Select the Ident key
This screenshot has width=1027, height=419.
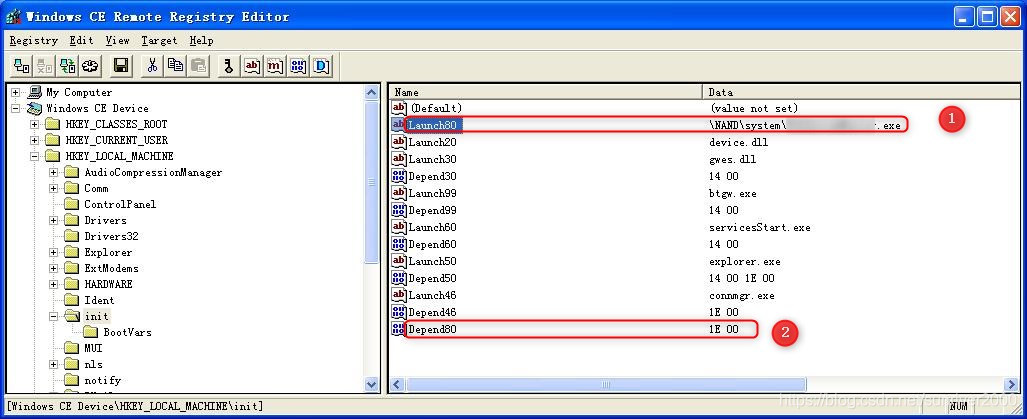tap(99, 300)
